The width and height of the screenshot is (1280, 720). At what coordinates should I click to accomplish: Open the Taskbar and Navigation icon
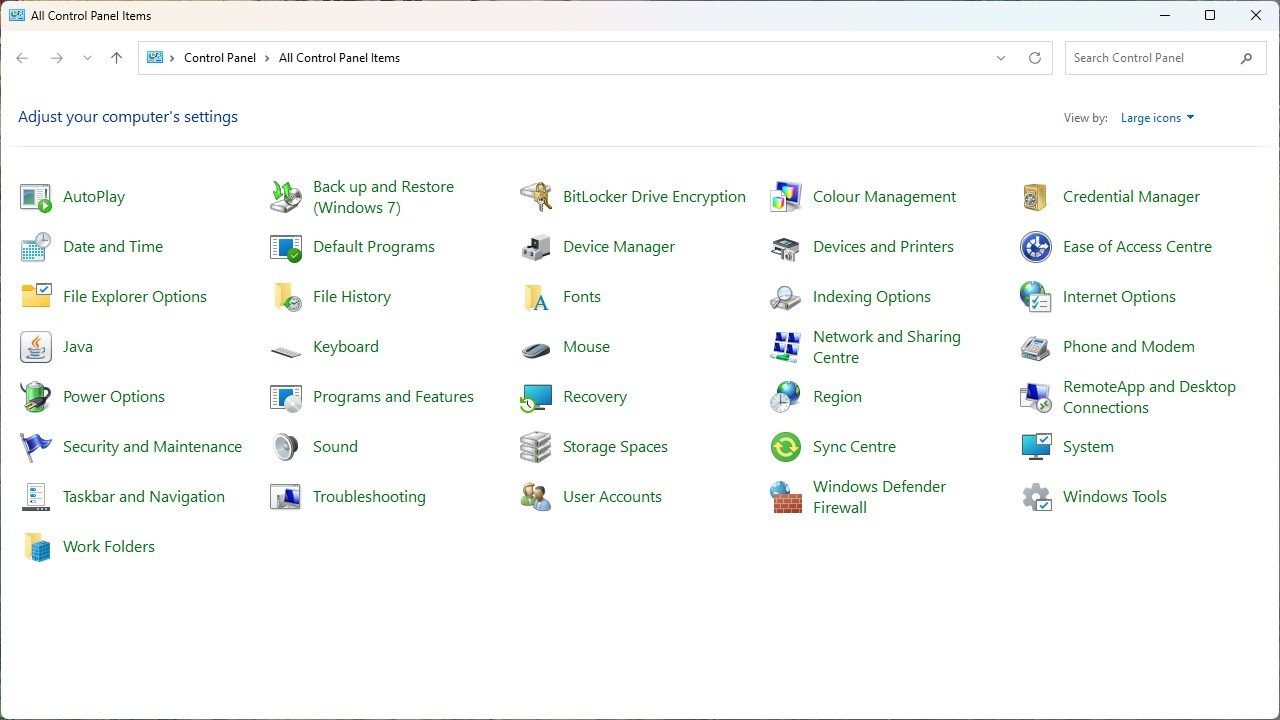point(36,497)
